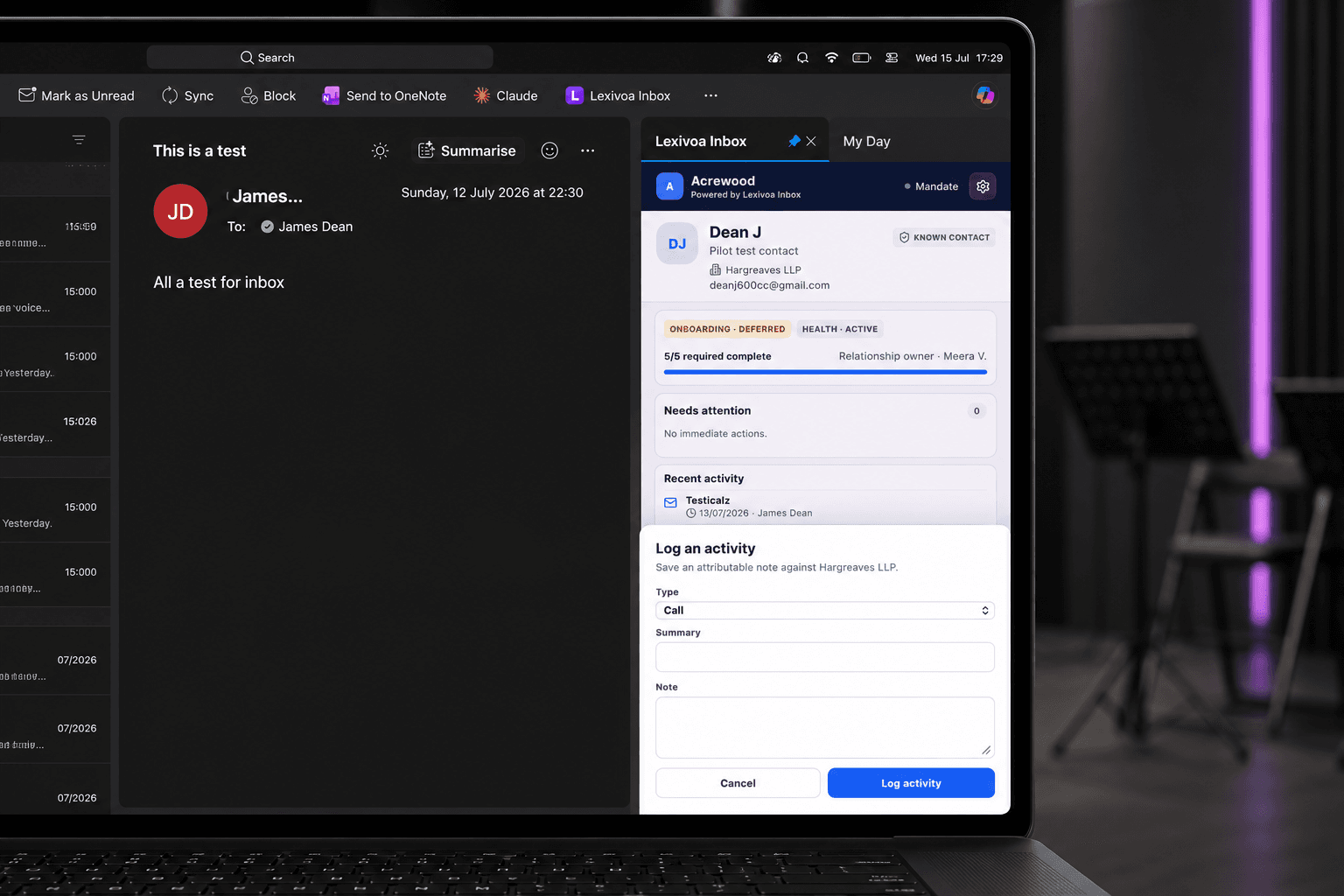Click the OneNote icon in the toolbar
Viewport: 1344px width, 896px height.
[x=331, y=95]
